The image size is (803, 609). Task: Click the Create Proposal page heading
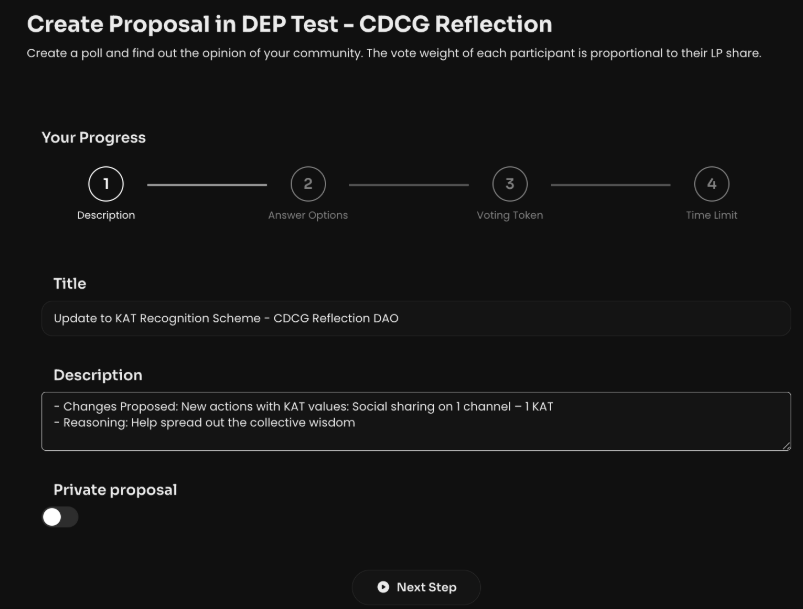click(x=289, y=24)
